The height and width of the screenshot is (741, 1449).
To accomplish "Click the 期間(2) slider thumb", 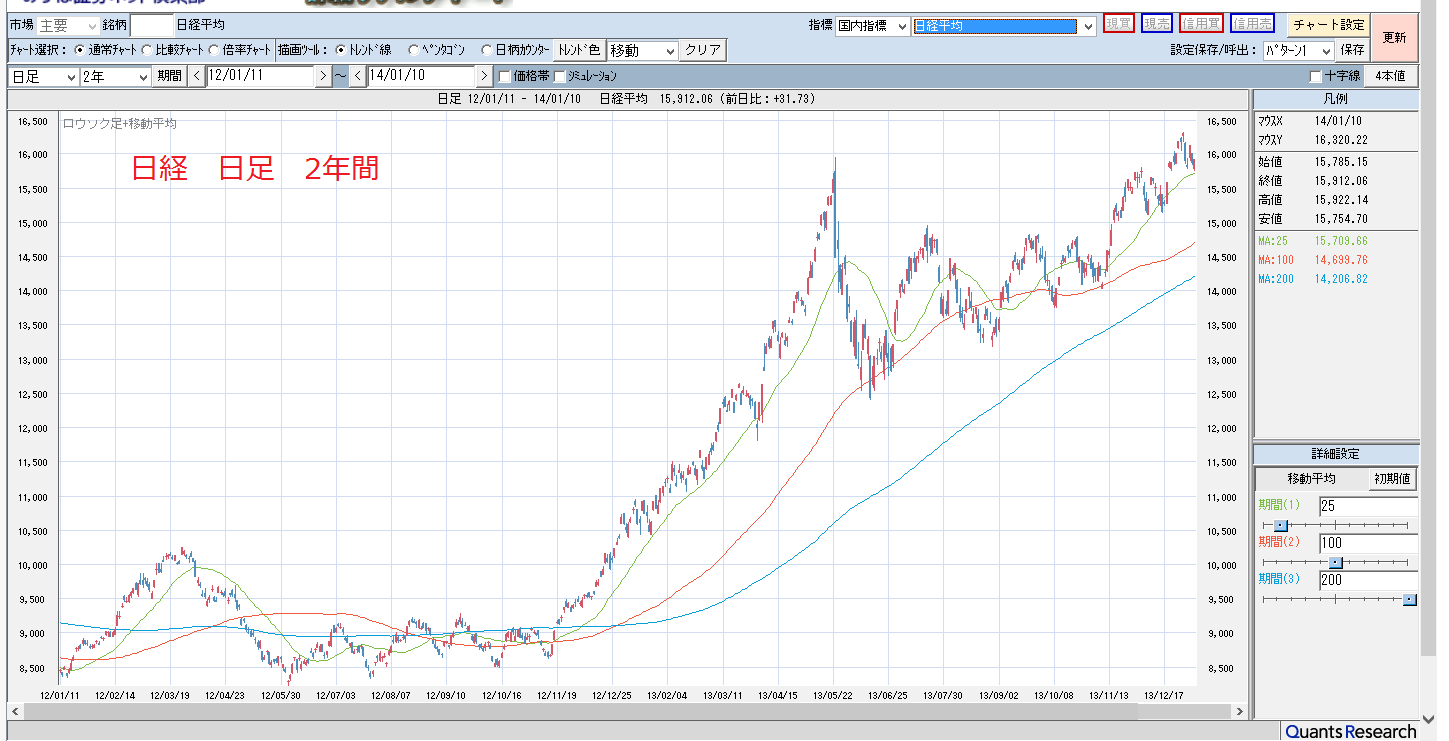I will pyautogui.click(x=1335, y=562).
